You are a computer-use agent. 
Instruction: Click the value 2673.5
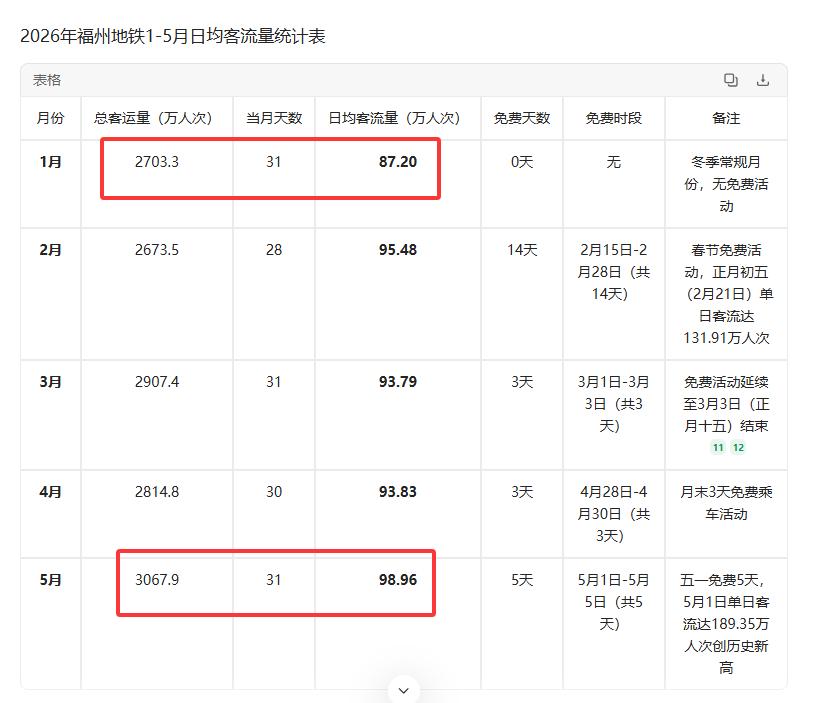pyautogui.click(x=157, y=250)
